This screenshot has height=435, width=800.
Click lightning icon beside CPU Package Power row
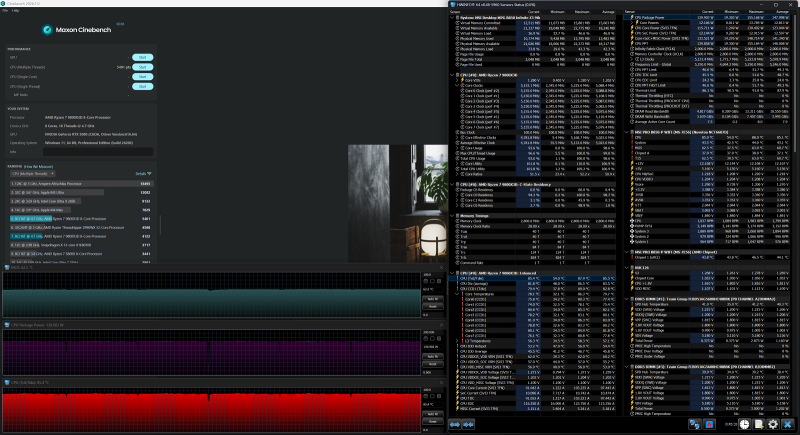(x=632, y=17)
